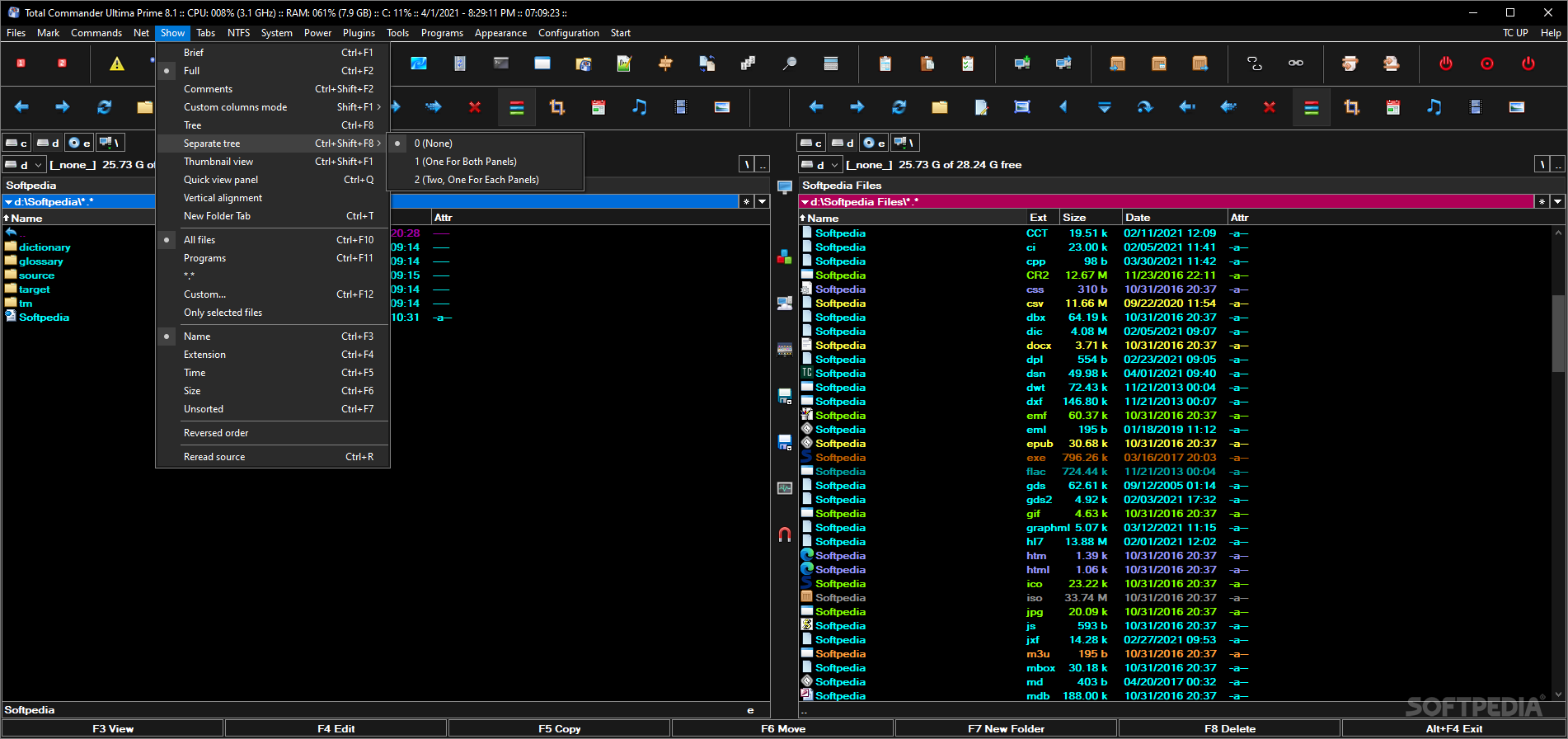Click Alt+F4 Exit button
This screenshot has width=1568, height=739.
pos(1454,728)
